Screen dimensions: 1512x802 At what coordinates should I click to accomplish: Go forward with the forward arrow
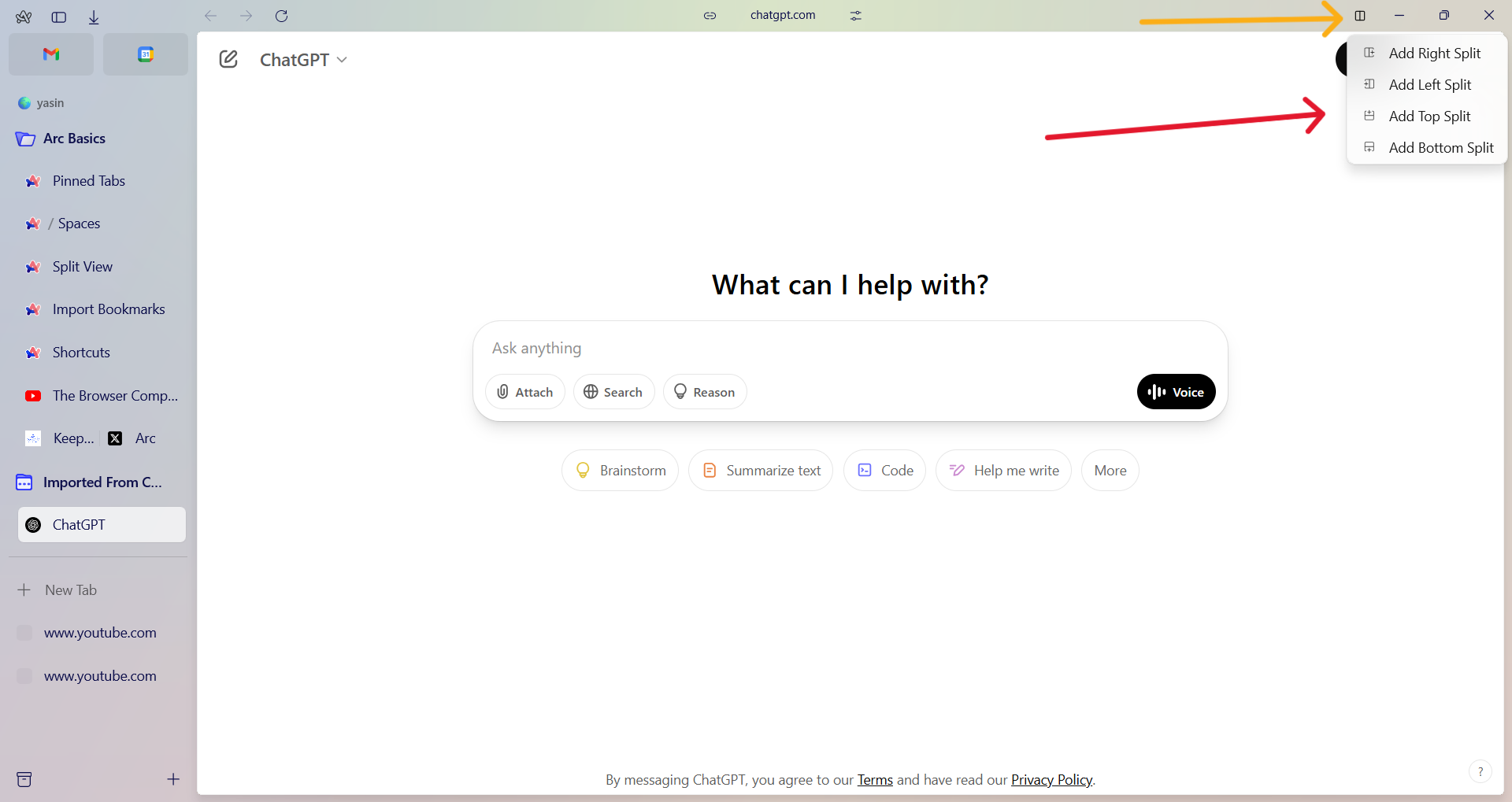246,16
